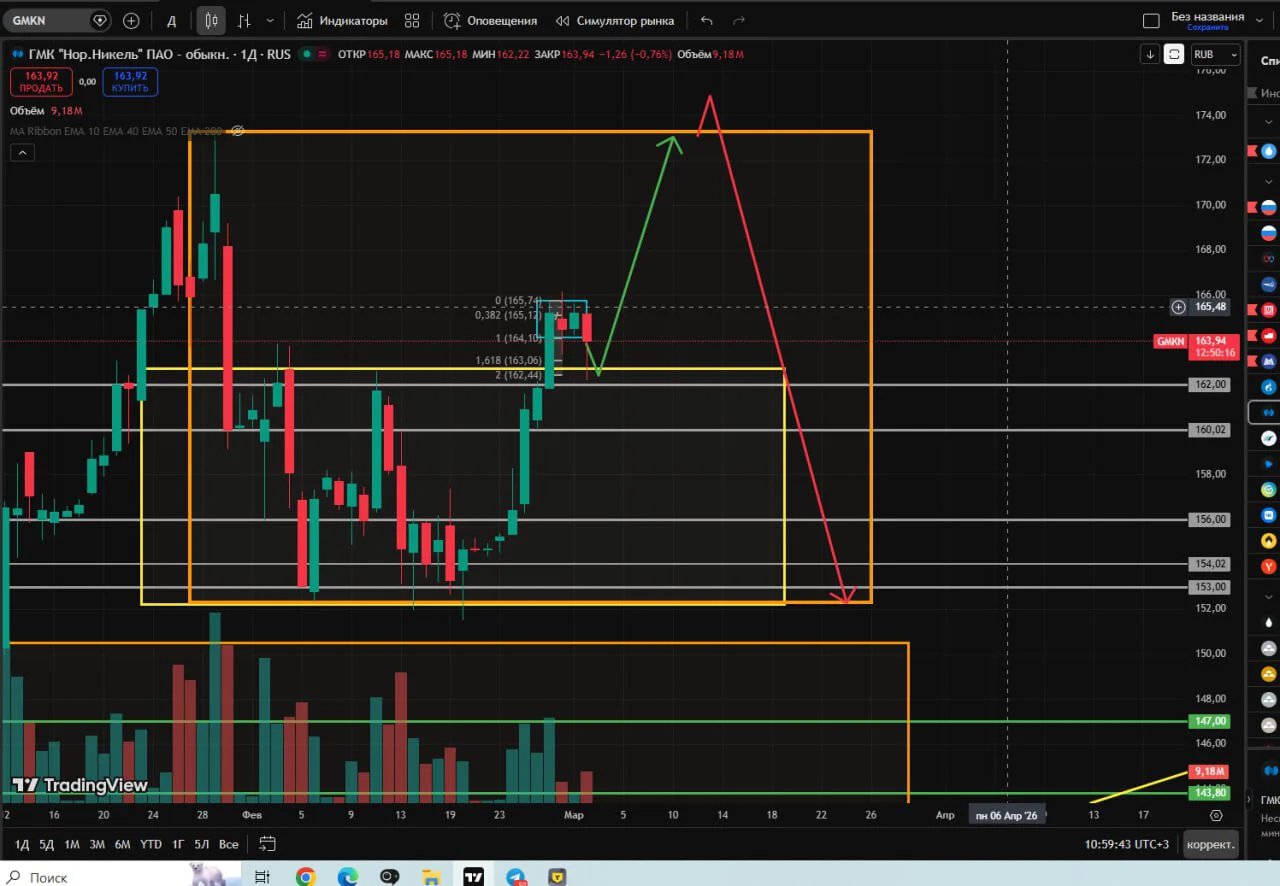Viewport: 1280px width, 886px height.
Task: Start the Симулятор рынка replay
Action: 615,20
